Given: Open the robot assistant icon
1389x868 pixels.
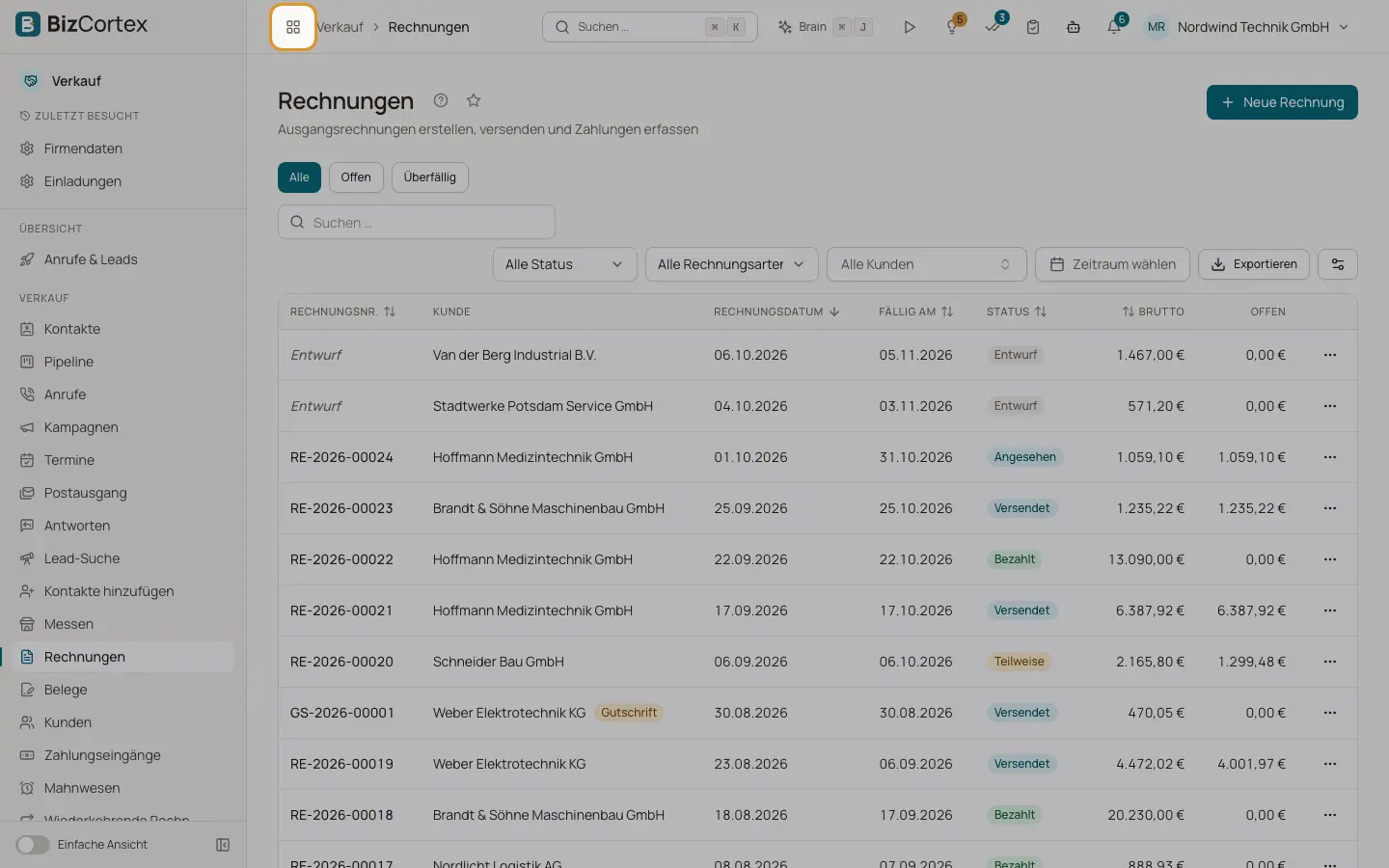Looking at the screenshot, I should click(x=1074, y=27).
